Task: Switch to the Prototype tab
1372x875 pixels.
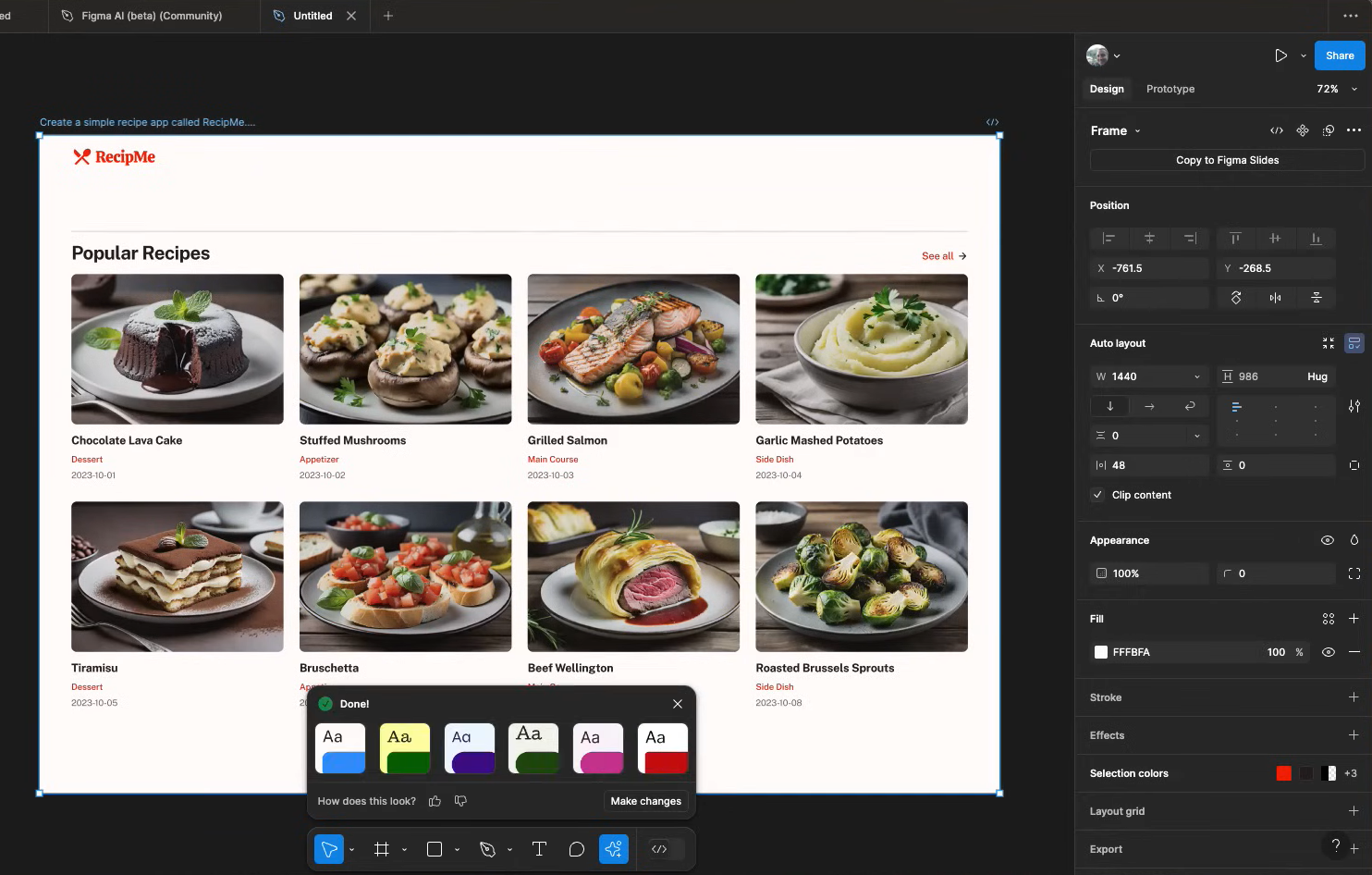Action: [x=1170, y=89]
